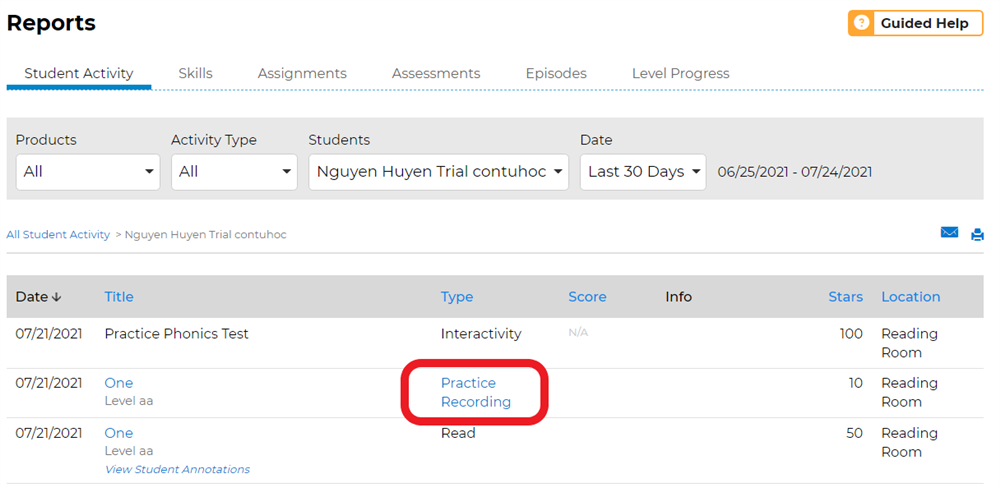Screen dimensions: 1000x487
Task: Sort the table by Title column
Action: point(119,297)
